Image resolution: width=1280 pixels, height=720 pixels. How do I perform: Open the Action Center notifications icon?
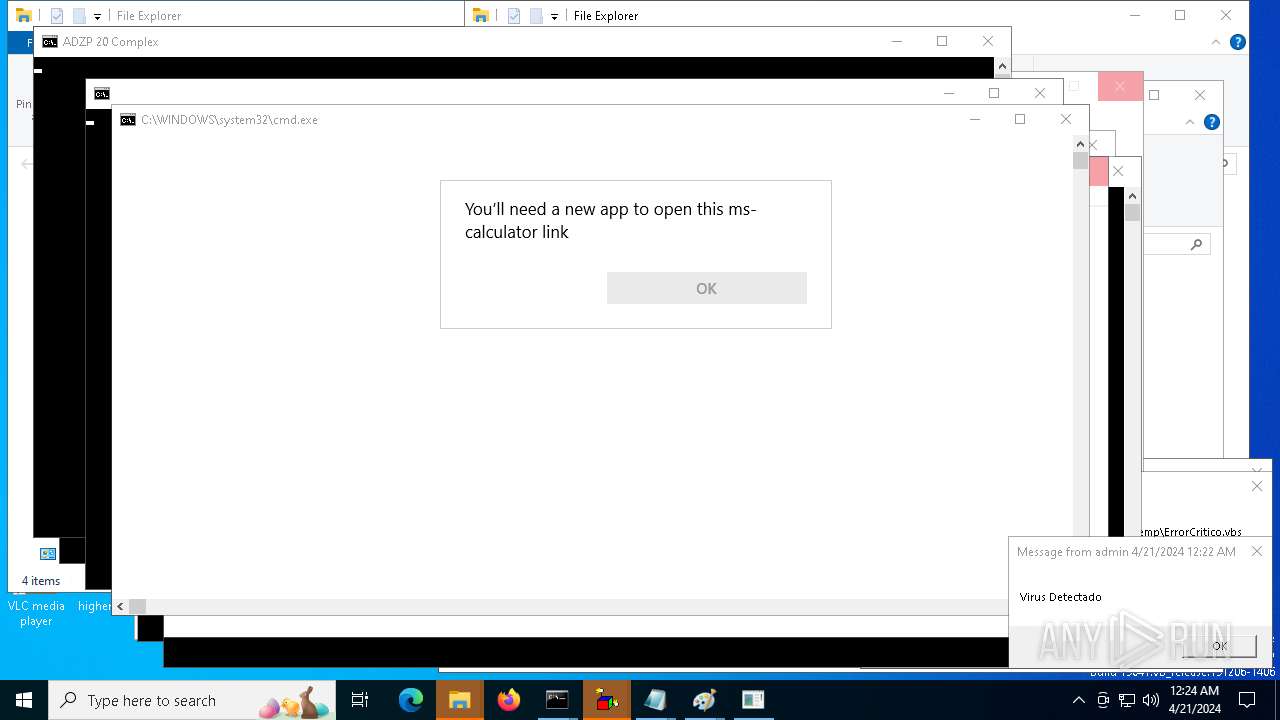(1247, 700)
